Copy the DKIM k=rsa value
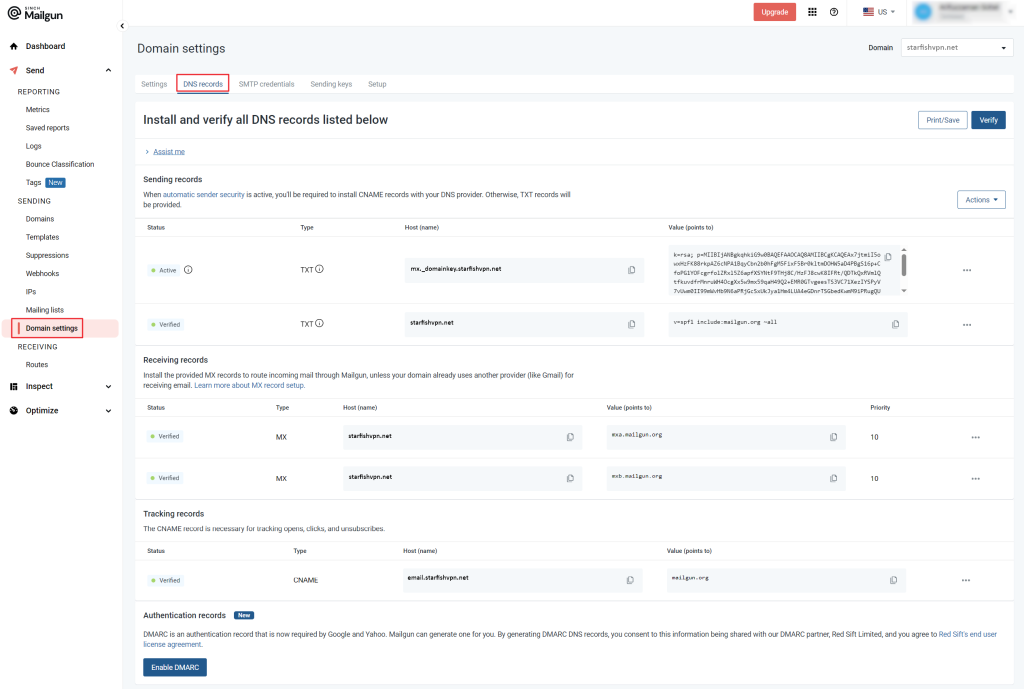Screen dimensions: 1024x689 888,257
